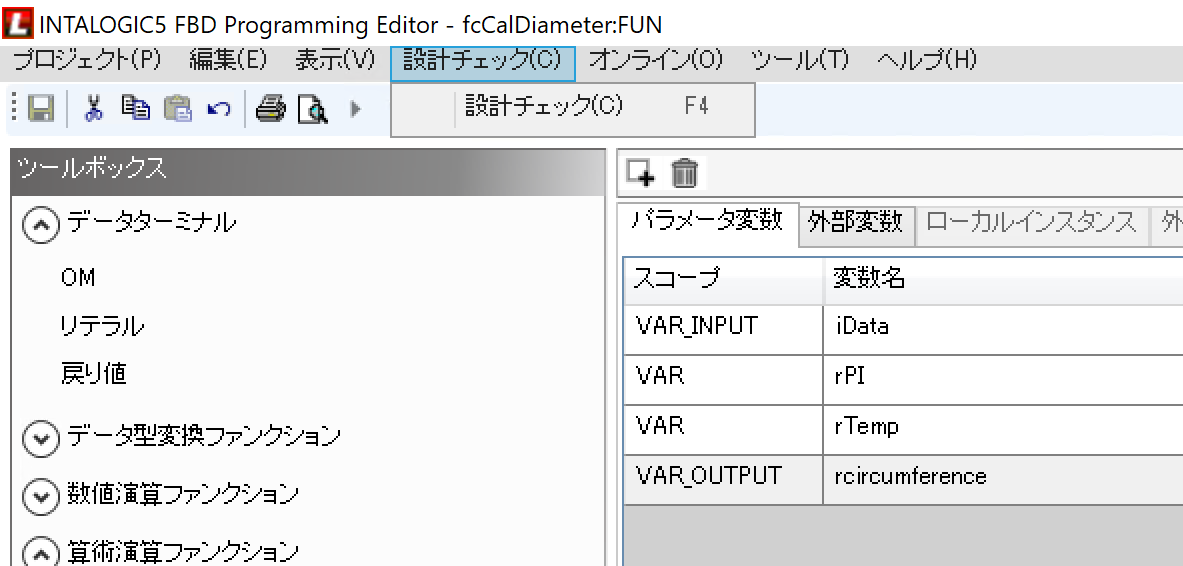
Task: Collapse the 算術演算ファンクション section
Action: [41, 552]
